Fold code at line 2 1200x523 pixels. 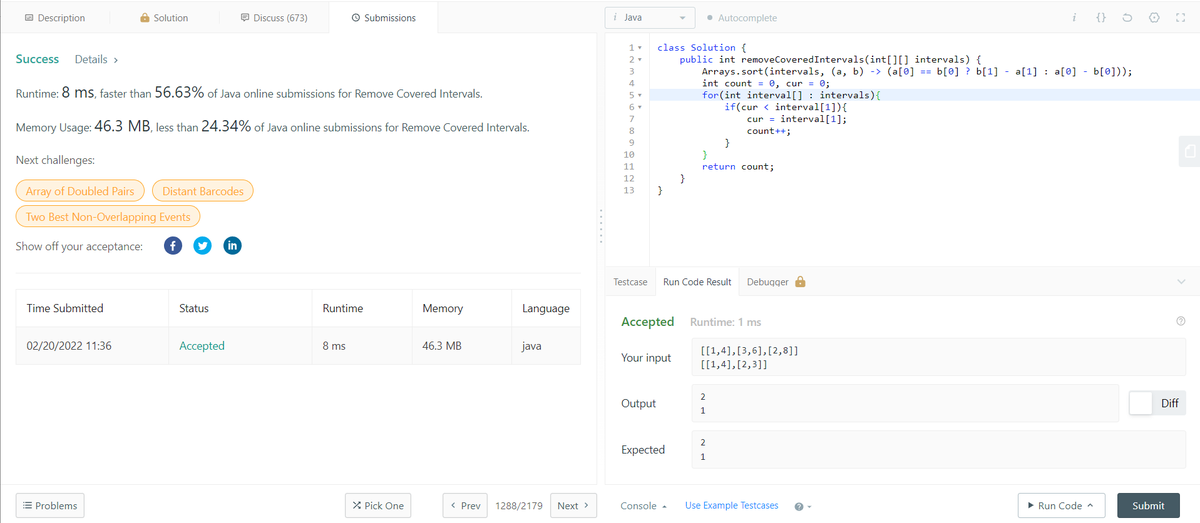pyautogui.click(x=639, y=60)
